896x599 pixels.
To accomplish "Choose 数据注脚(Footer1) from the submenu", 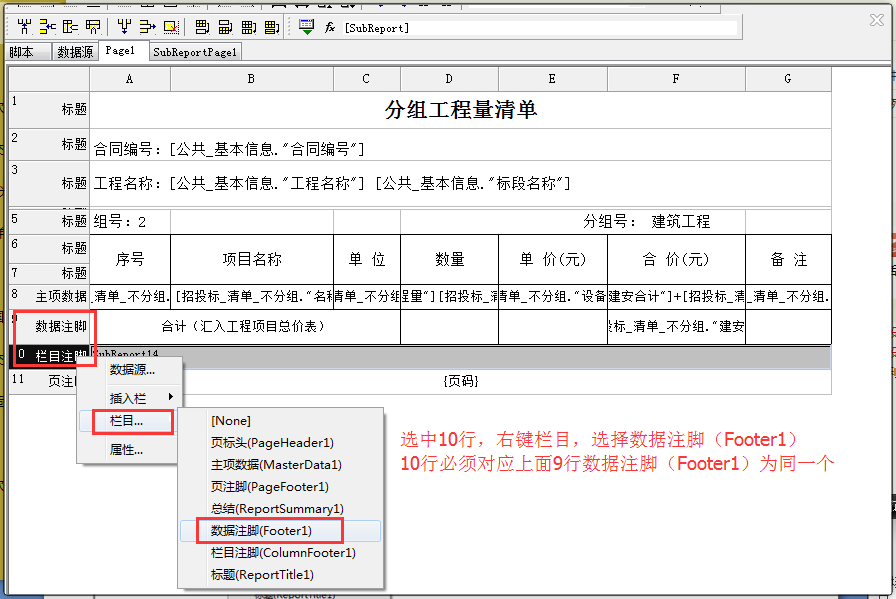I will click(x=261, y=530).
